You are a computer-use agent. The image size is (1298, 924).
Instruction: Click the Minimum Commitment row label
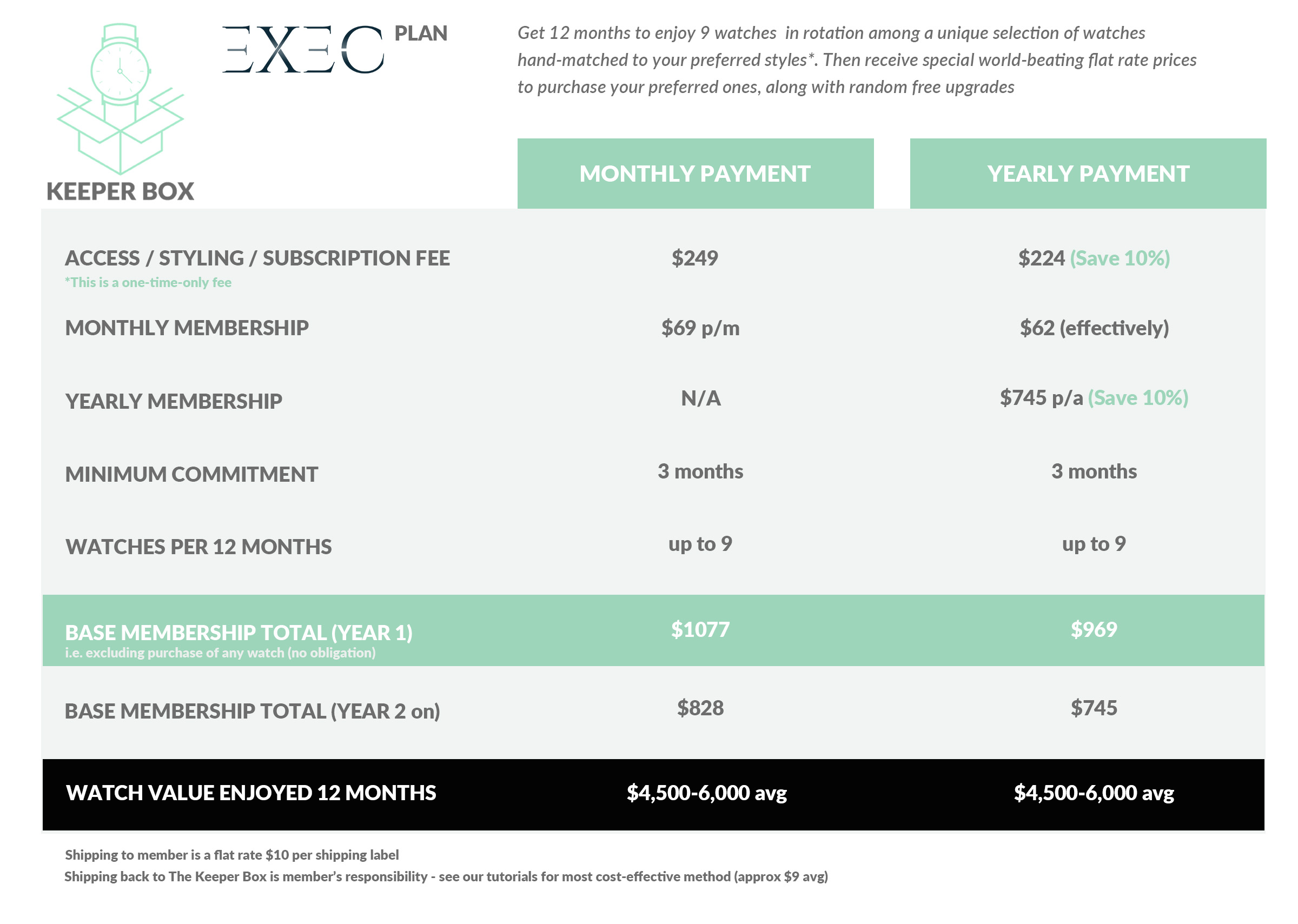coord(191,474)
